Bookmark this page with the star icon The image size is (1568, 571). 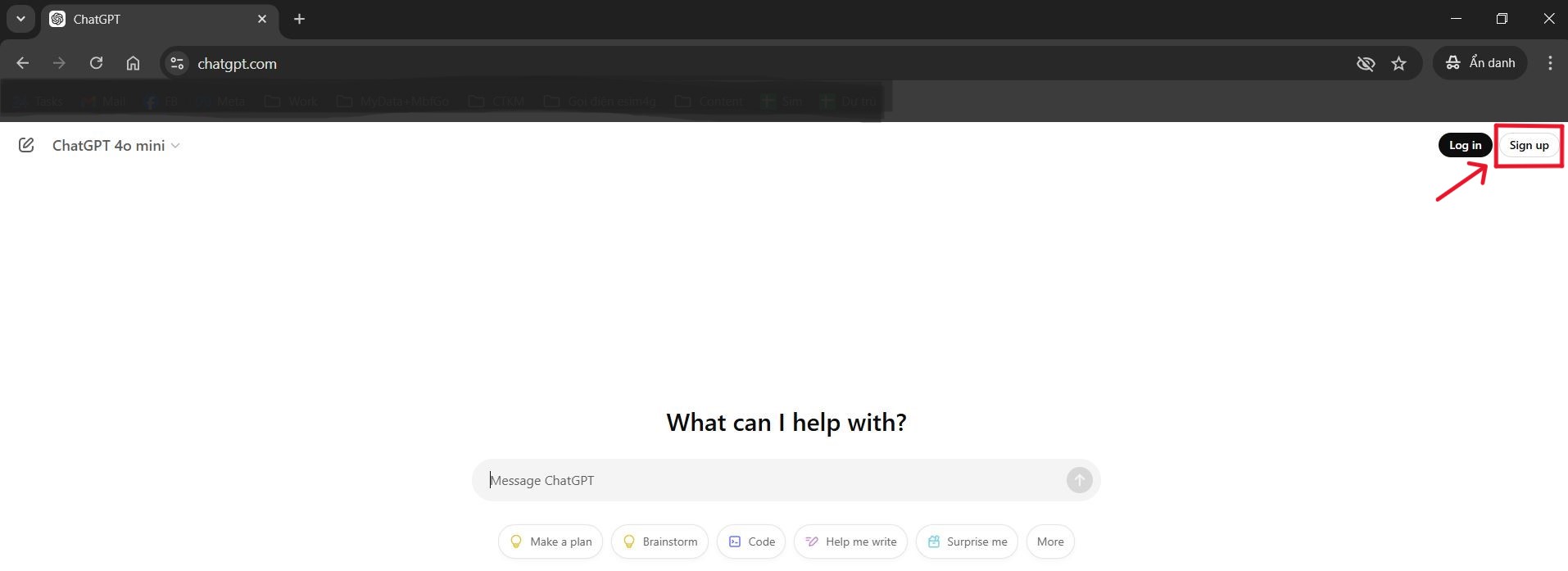1398,63
